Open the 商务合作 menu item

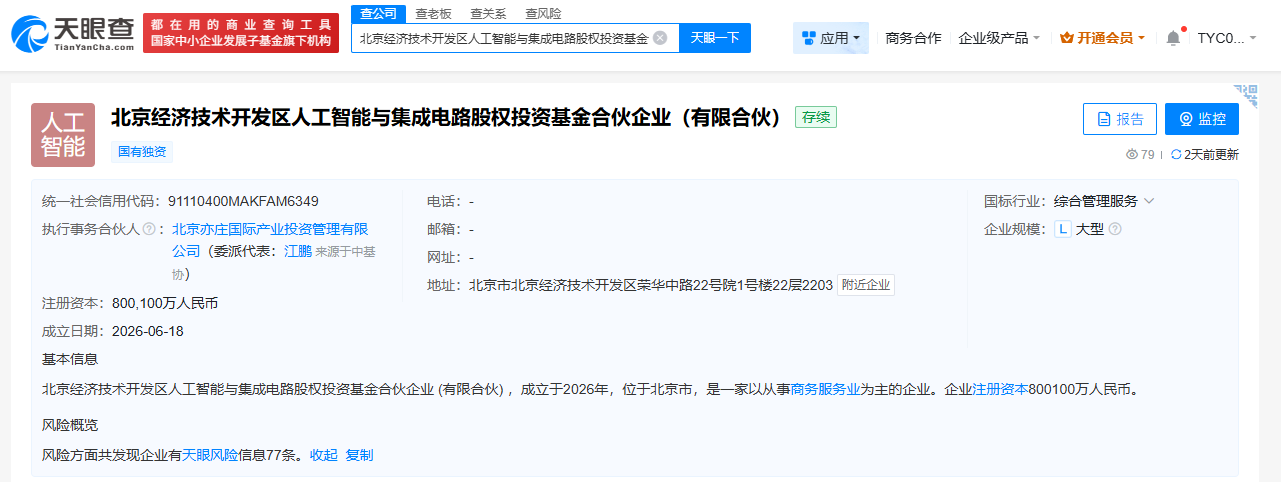[x=914, y=38]
